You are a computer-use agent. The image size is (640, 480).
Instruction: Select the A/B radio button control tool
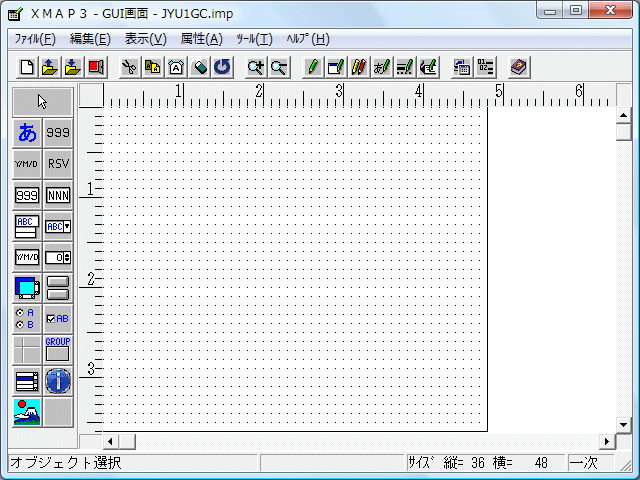(x=27, y=319)
